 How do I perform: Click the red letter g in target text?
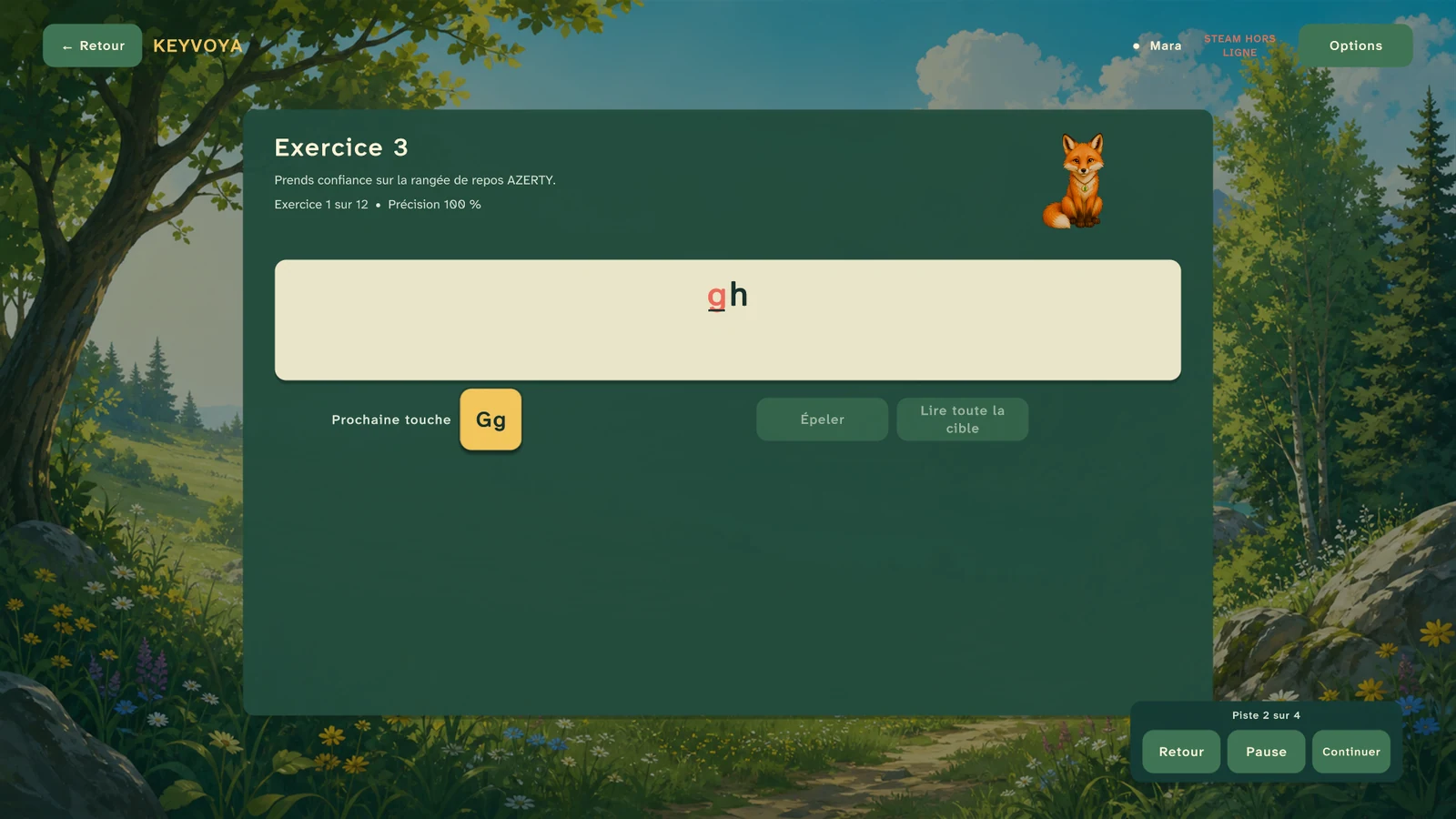pos(717,295)
